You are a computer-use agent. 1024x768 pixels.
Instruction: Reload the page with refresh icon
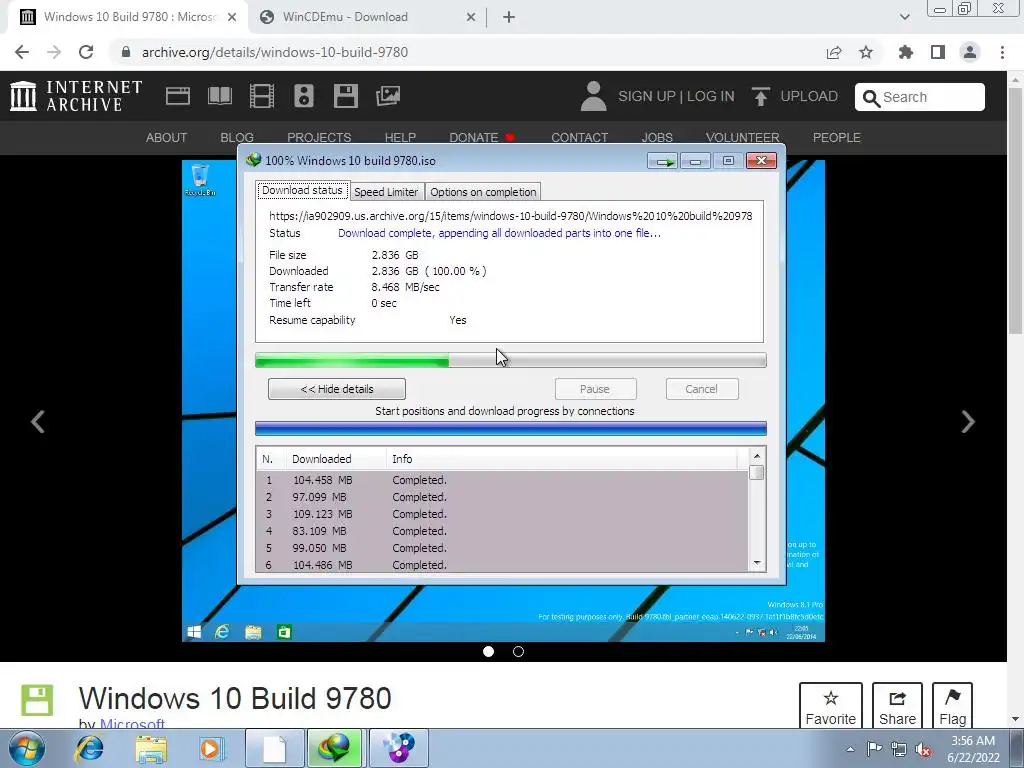click(x=86, y=52)
